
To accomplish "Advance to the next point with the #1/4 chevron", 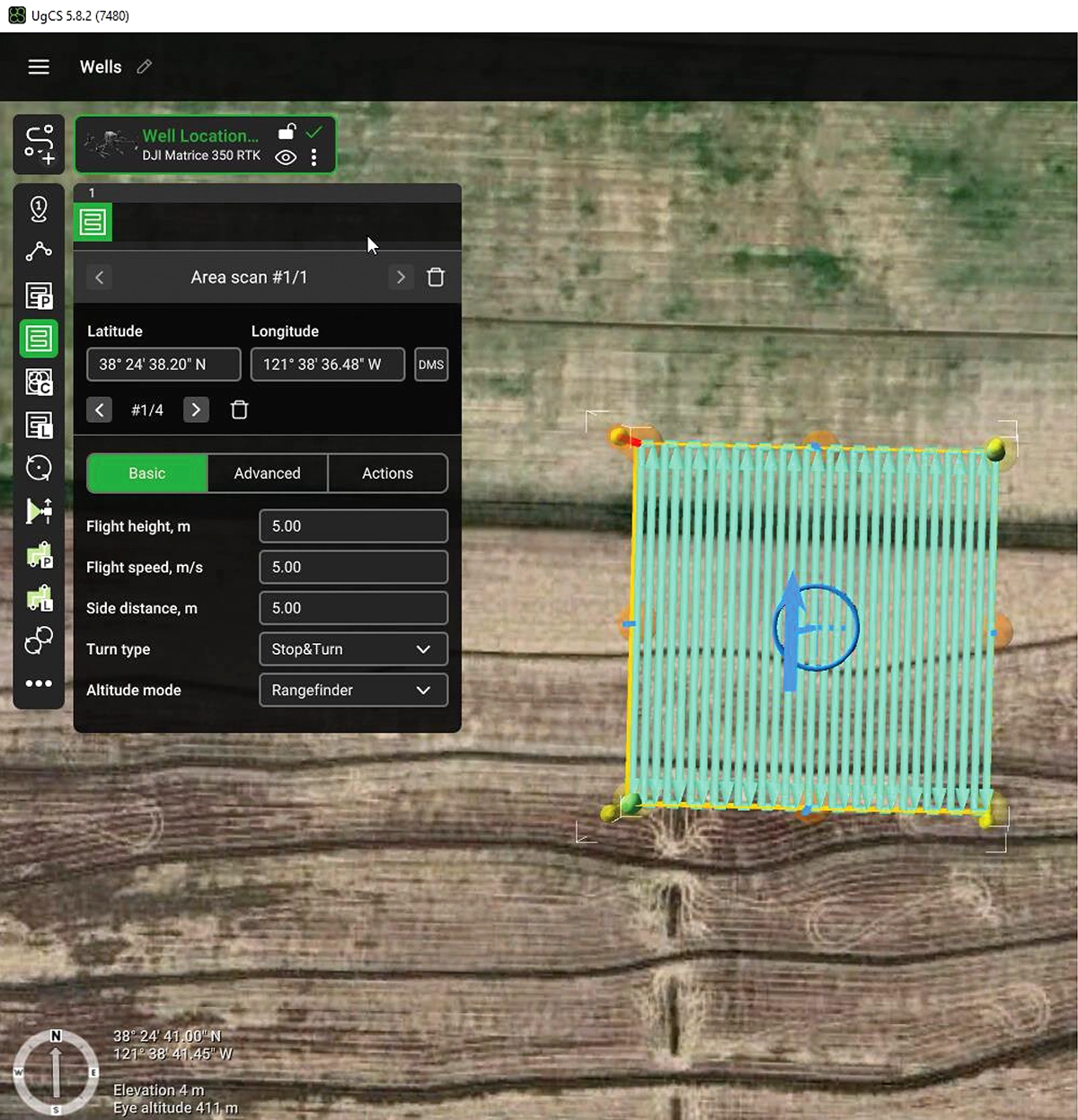I will click(x=196, y=410).
